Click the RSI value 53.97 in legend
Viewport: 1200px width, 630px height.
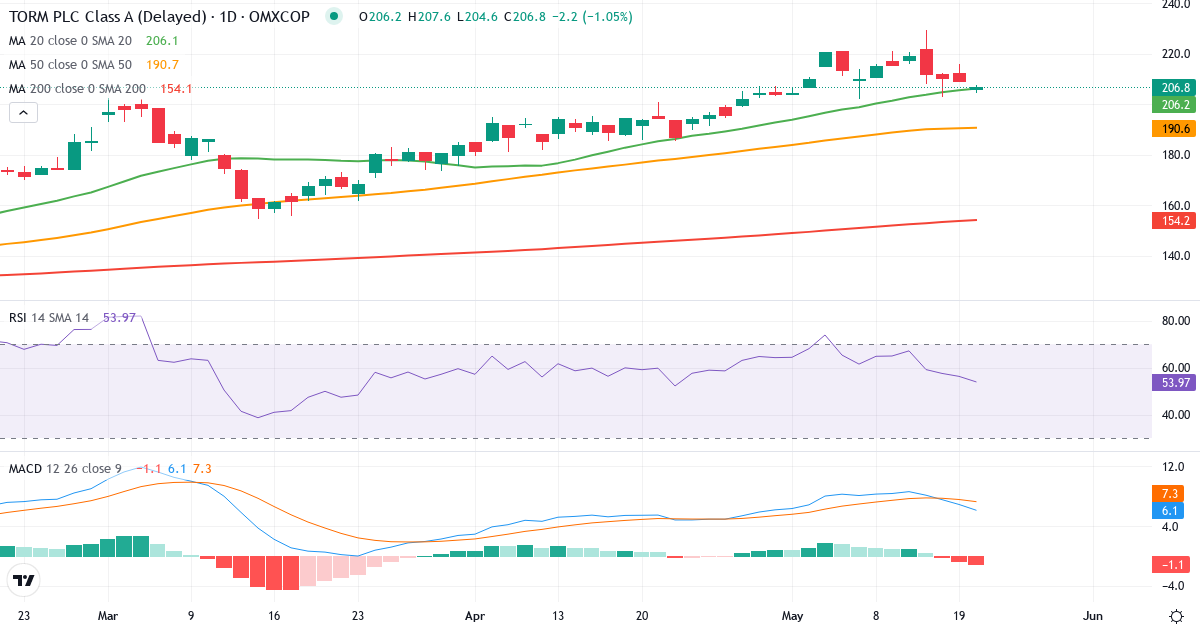[x=119, y=317]
